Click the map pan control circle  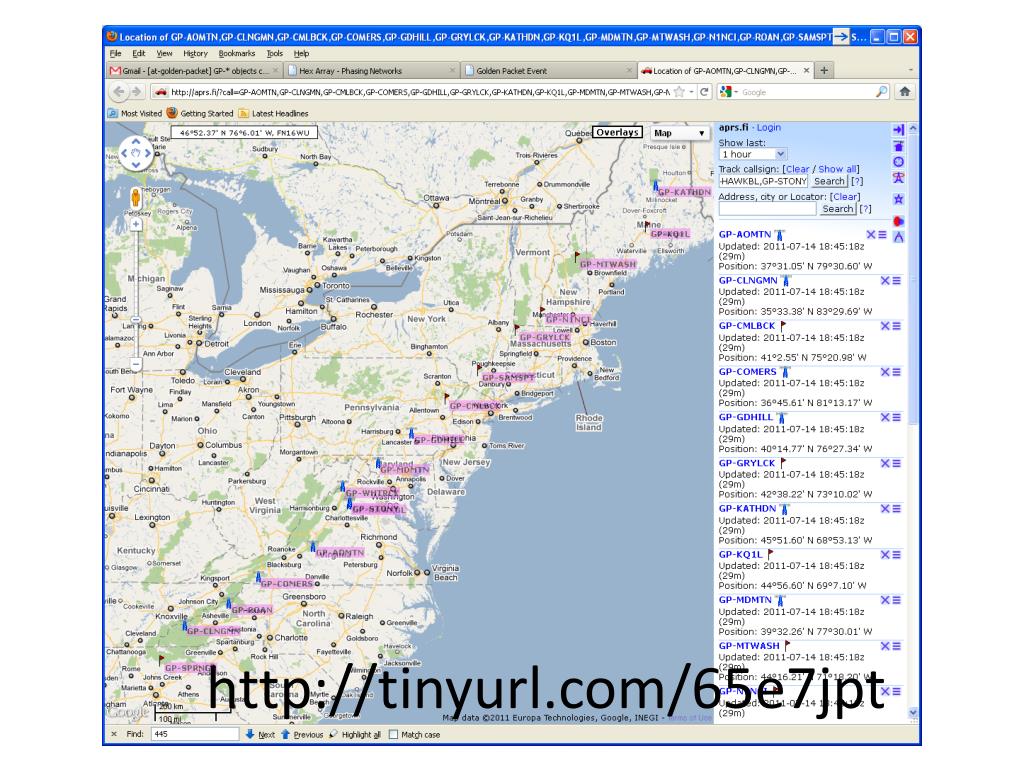click(136, 153)
